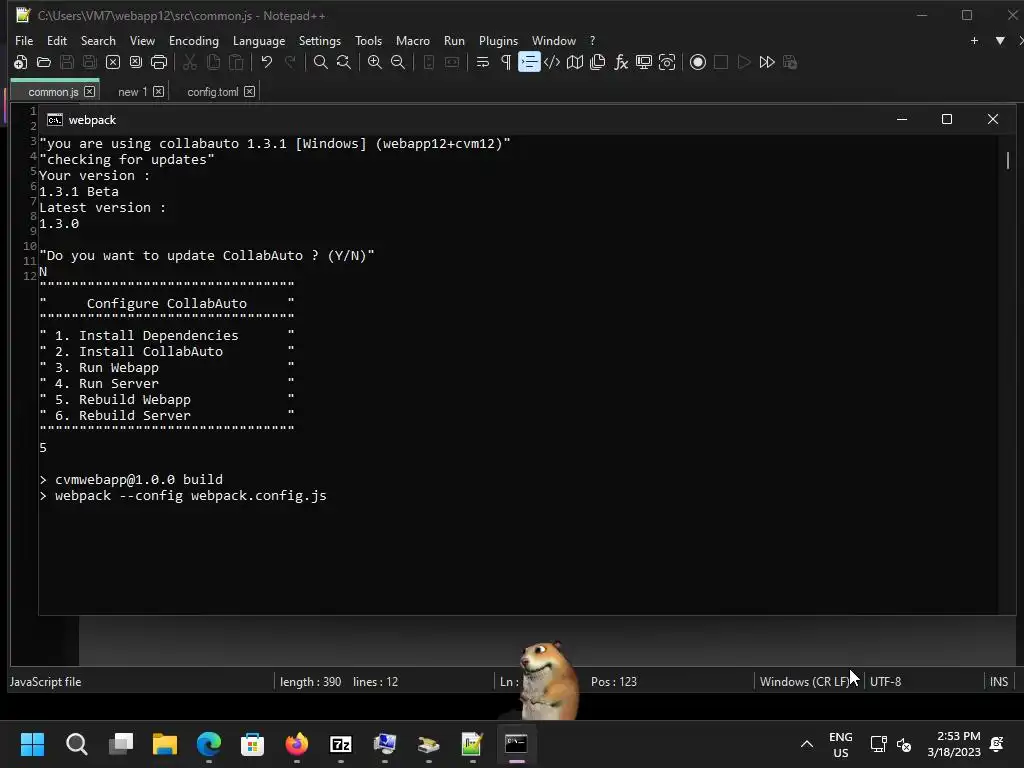Switch to the common.js tab
The image size is (1024, 768).
(x=54, y=92)
